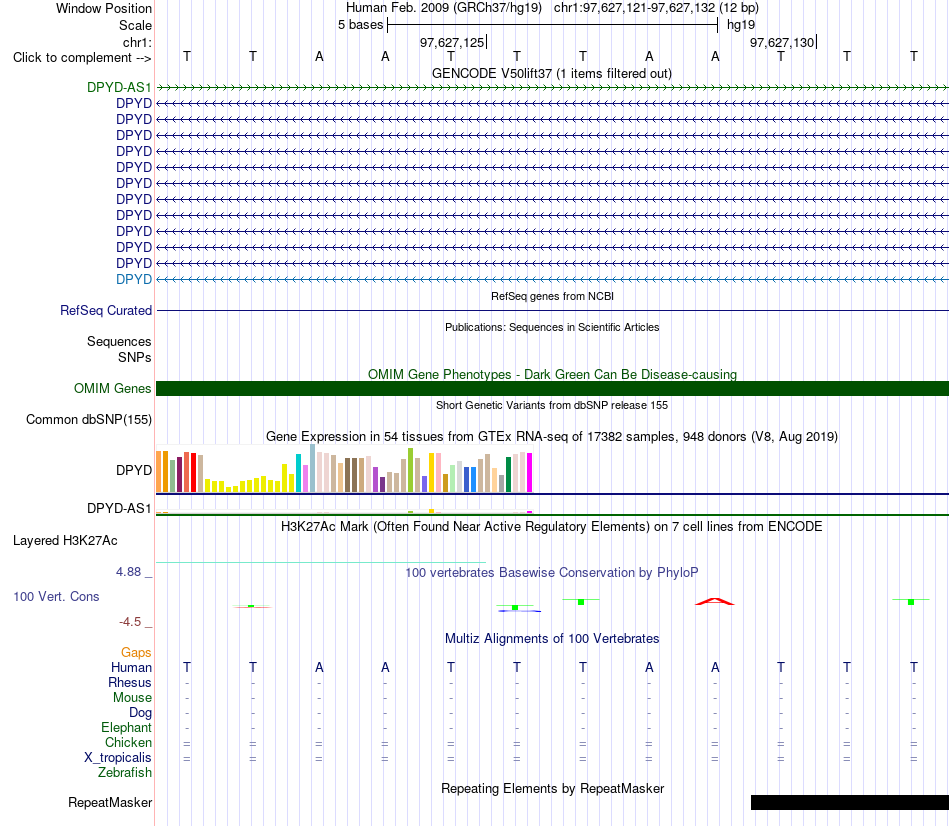950x826 pixels.
Task: Open "Publications: Sequences in Scientific Articles" title
Action: point(552,327)
